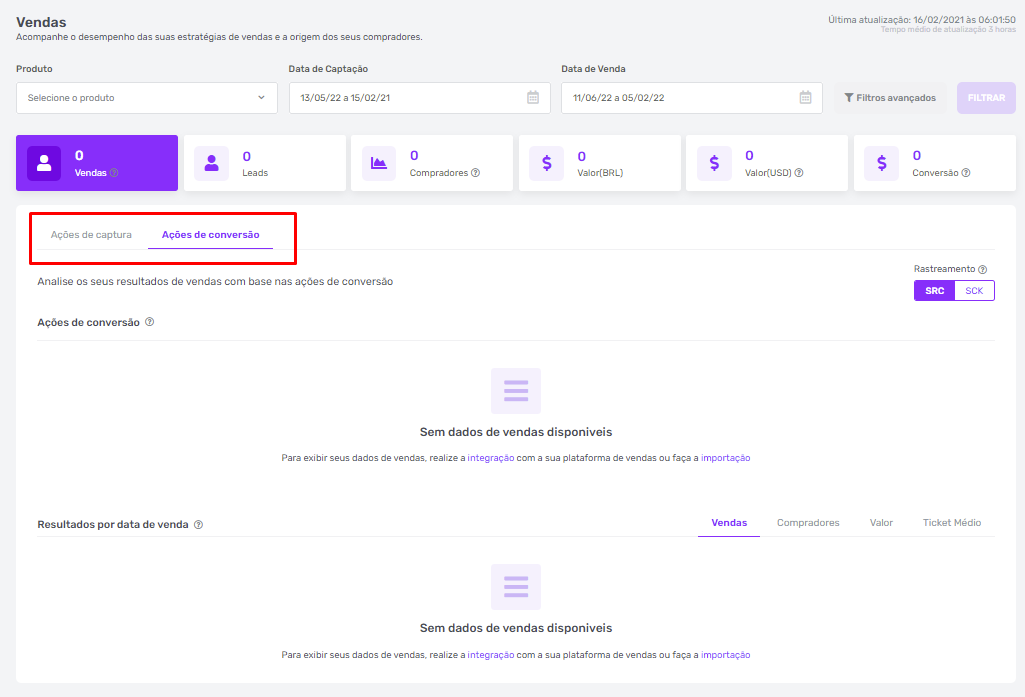Click help icon beside Ações de conversão heading
Screen dimensions: 1025x697
(150, 322)
